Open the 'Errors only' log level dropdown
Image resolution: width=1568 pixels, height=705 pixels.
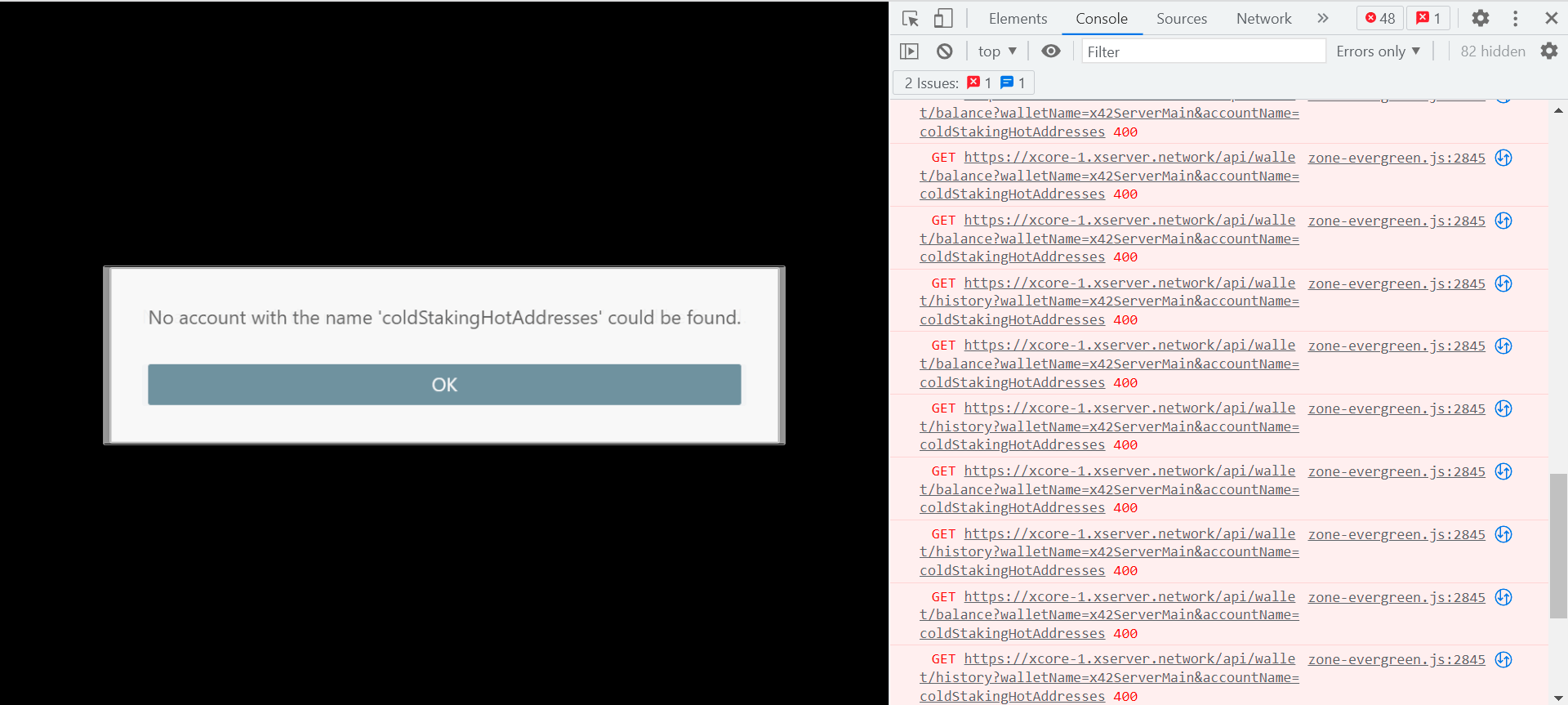point(1378,51)
